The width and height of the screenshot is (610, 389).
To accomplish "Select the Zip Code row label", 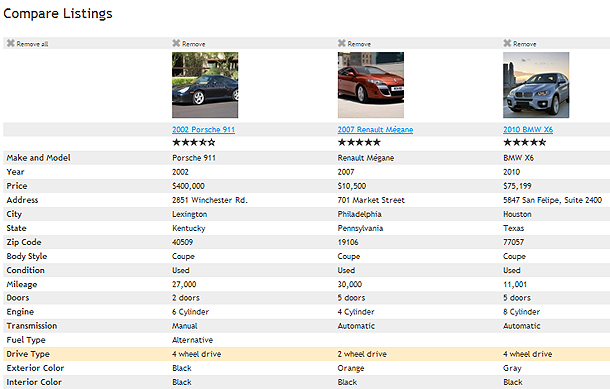I will 24,242.
